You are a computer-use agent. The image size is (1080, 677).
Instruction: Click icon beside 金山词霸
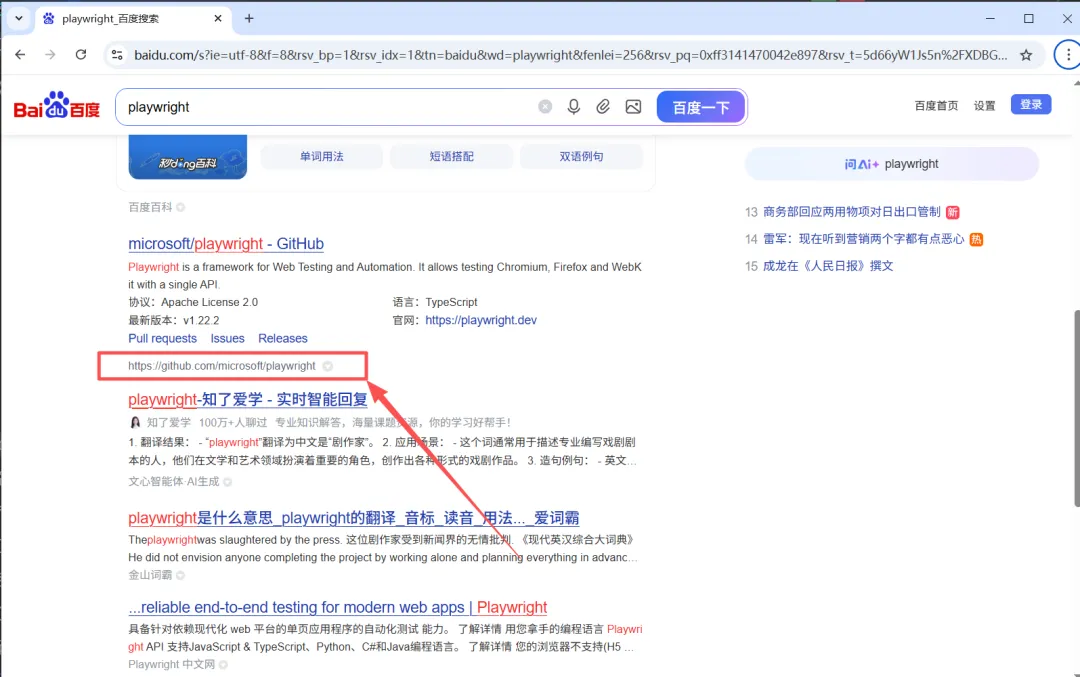coord(180,575)
